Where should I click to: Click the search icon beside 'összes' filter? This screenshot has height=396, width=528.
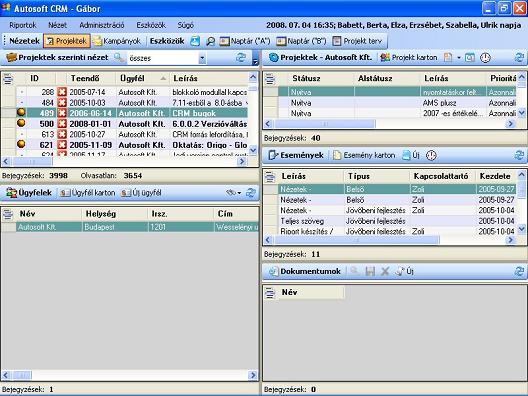click(119, 58)
